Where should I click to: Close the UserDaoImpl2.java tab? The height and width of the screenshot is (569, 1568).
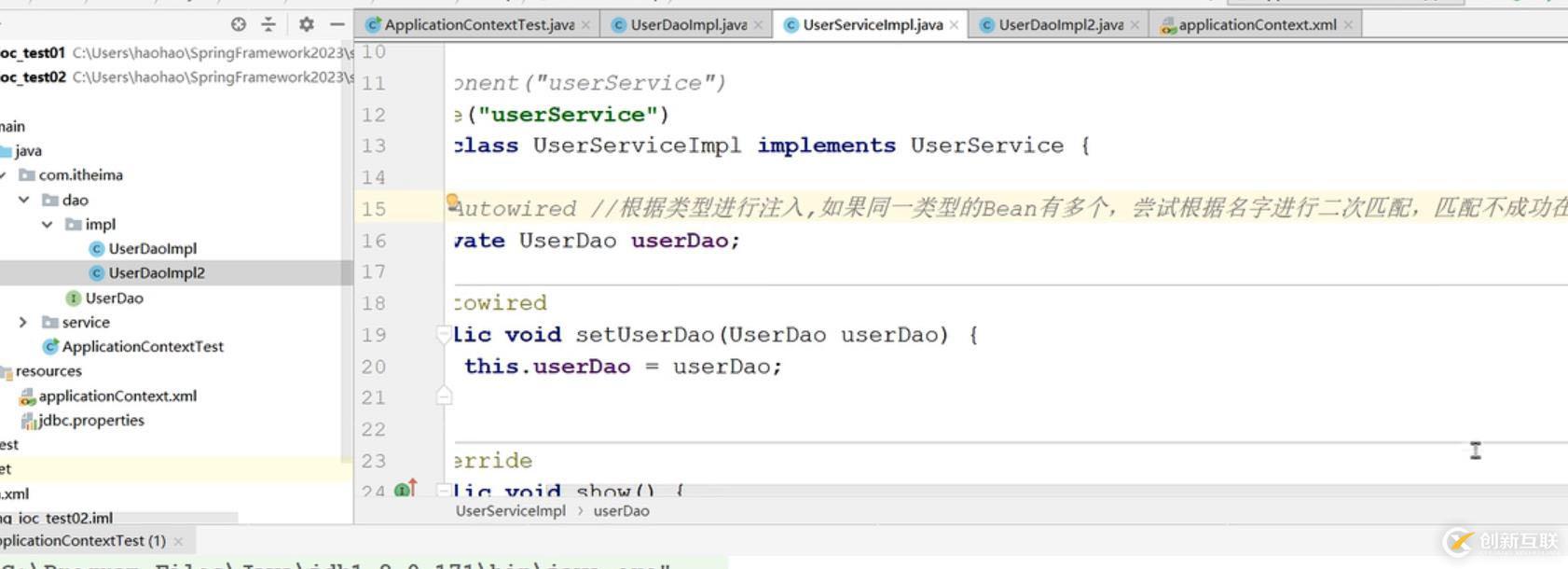(1135, 25)
